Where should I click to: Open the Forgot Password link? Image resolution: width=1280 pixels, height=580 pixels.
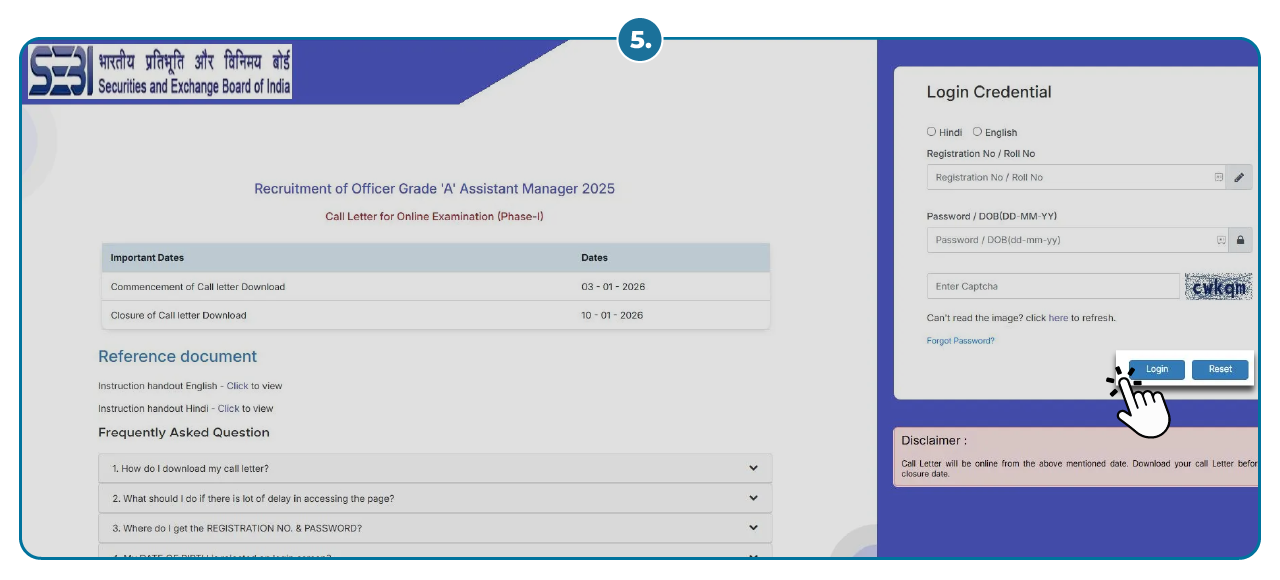[x=960, y=340]
